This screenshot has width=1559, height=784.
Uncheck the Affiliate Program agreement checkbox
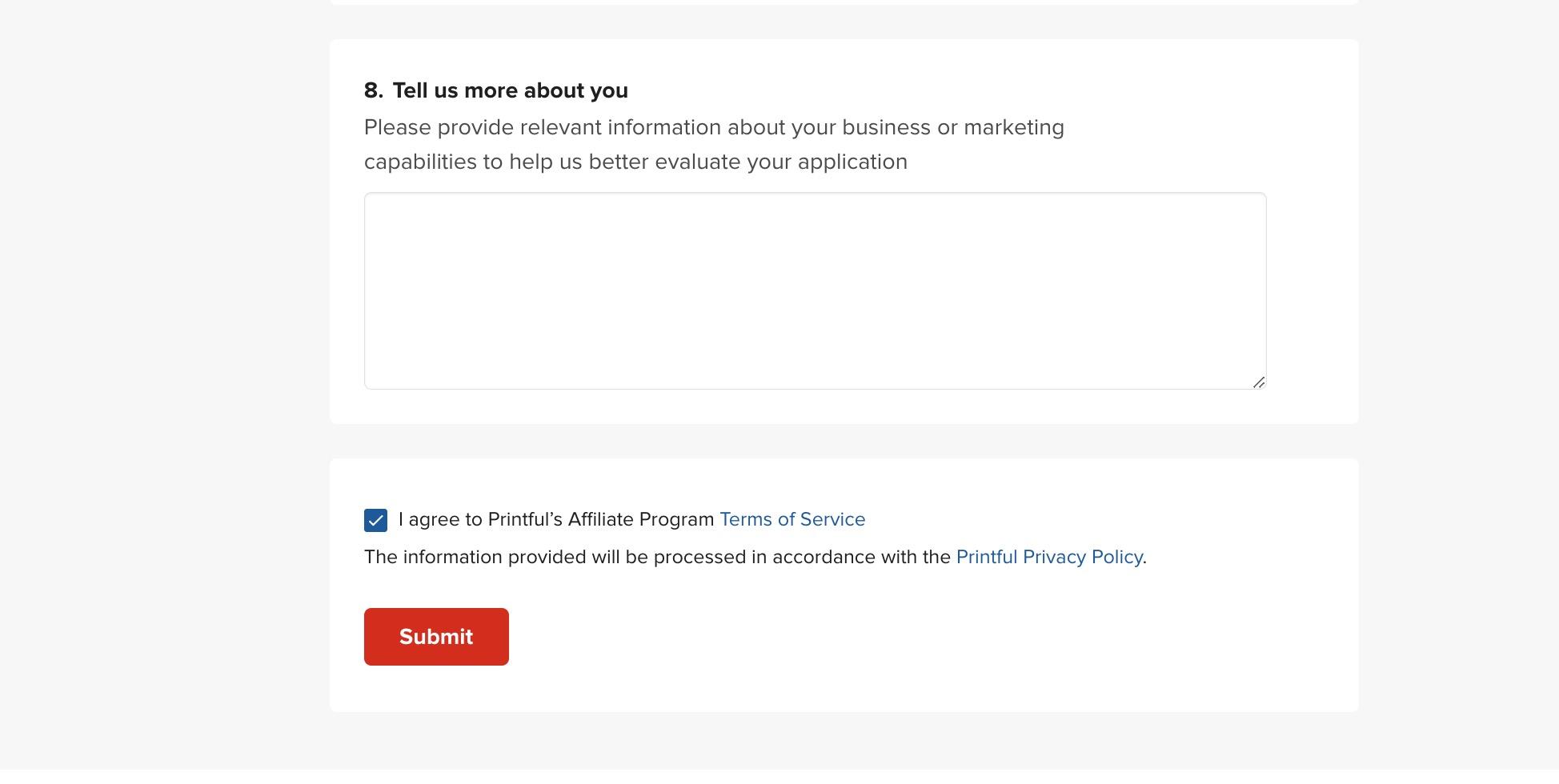375,520
